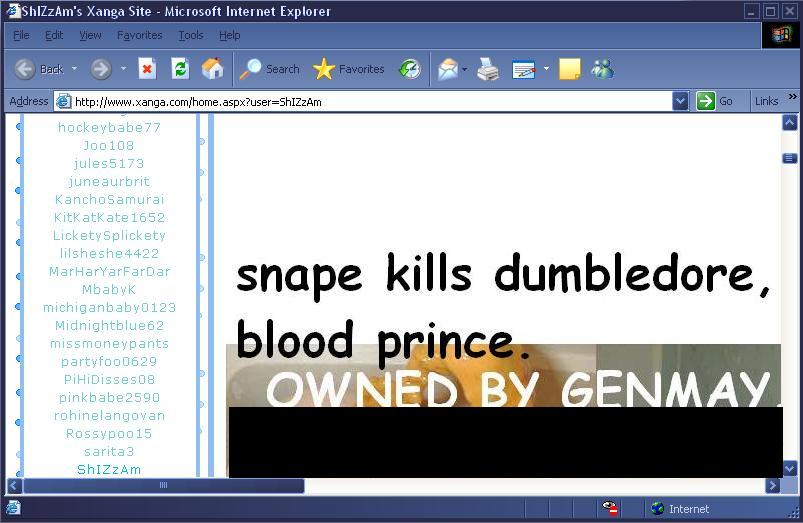This screenshot has height=523, width=803.
Task: Open the Home page icon
Action: click(213, 69)
